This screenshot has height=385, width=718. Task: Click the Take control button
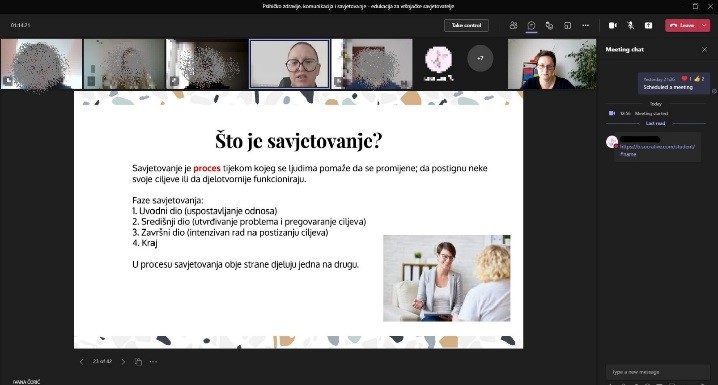pos(466,26)
